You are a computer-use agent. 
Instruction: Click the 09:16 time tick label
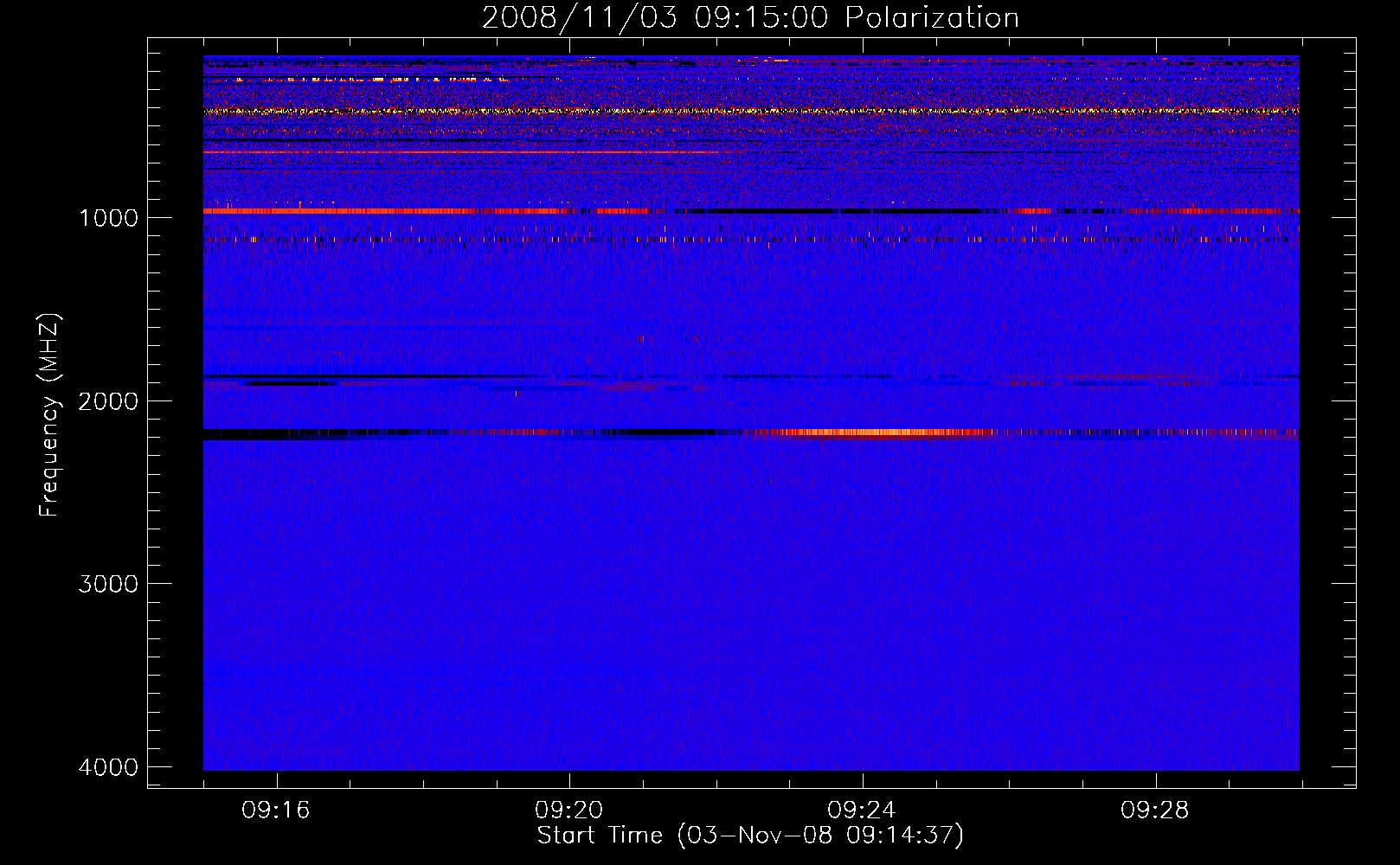click(x=276, y=810)
